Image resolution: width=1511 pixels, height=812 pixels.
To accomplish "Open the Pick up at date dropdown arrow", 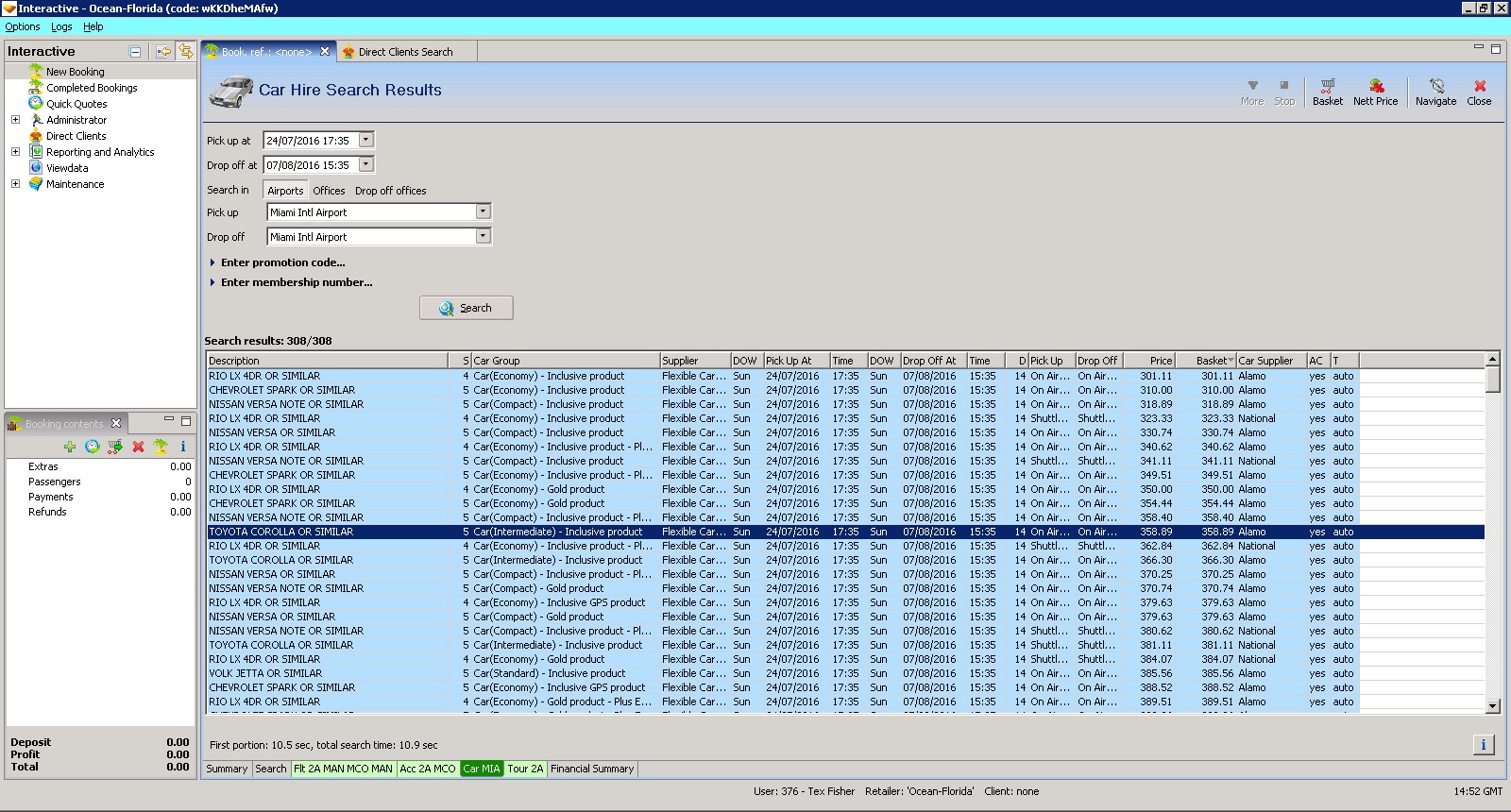I will tap(366, 140).
